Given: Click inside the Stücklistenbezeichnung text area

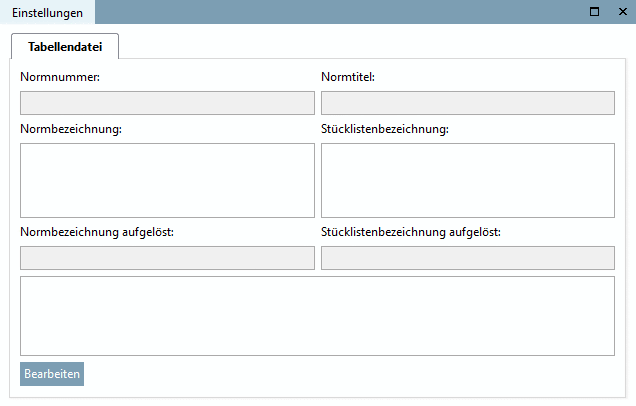Looking at the screenshot, I should tap(467, 180).
